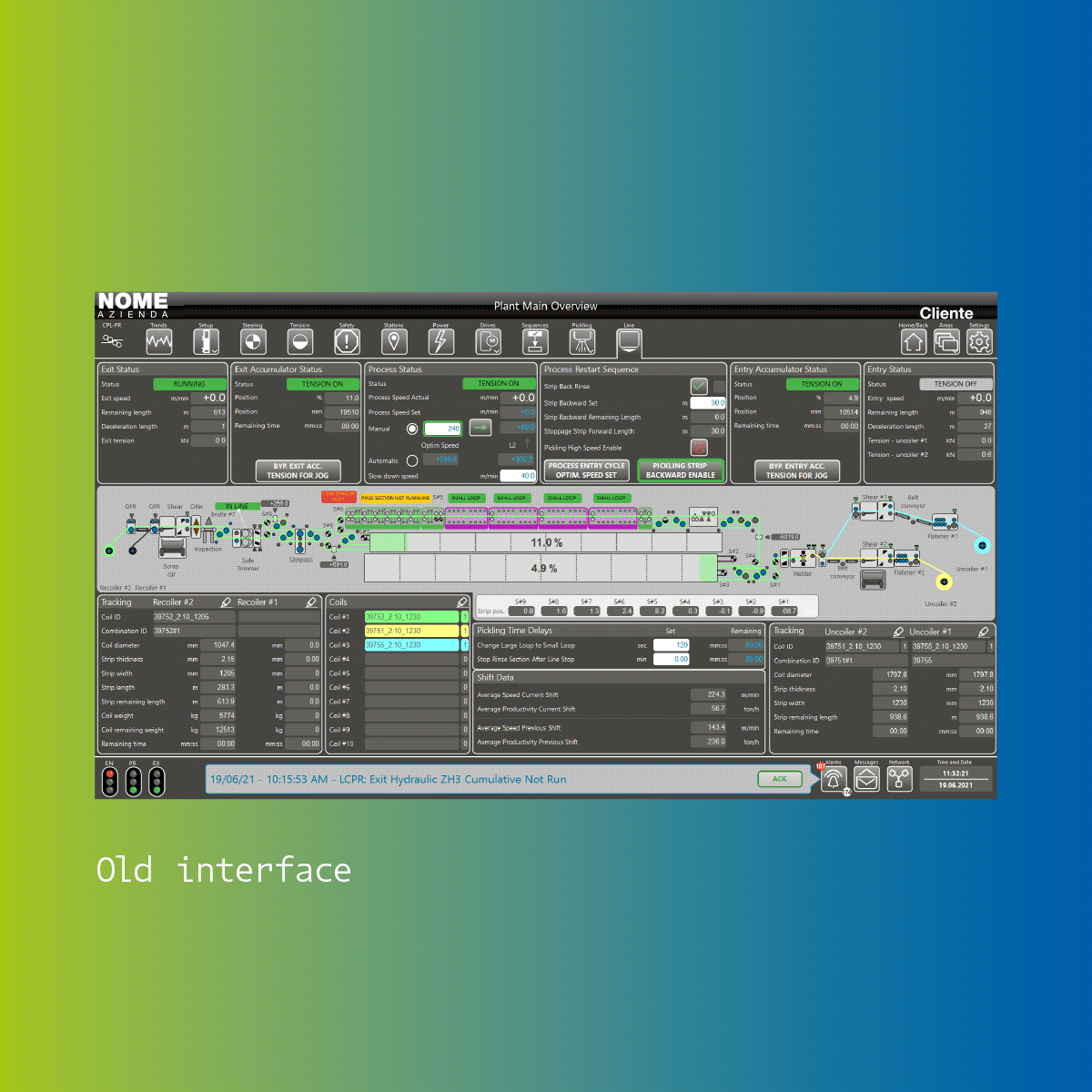Click the Safety warning icon

347,341
